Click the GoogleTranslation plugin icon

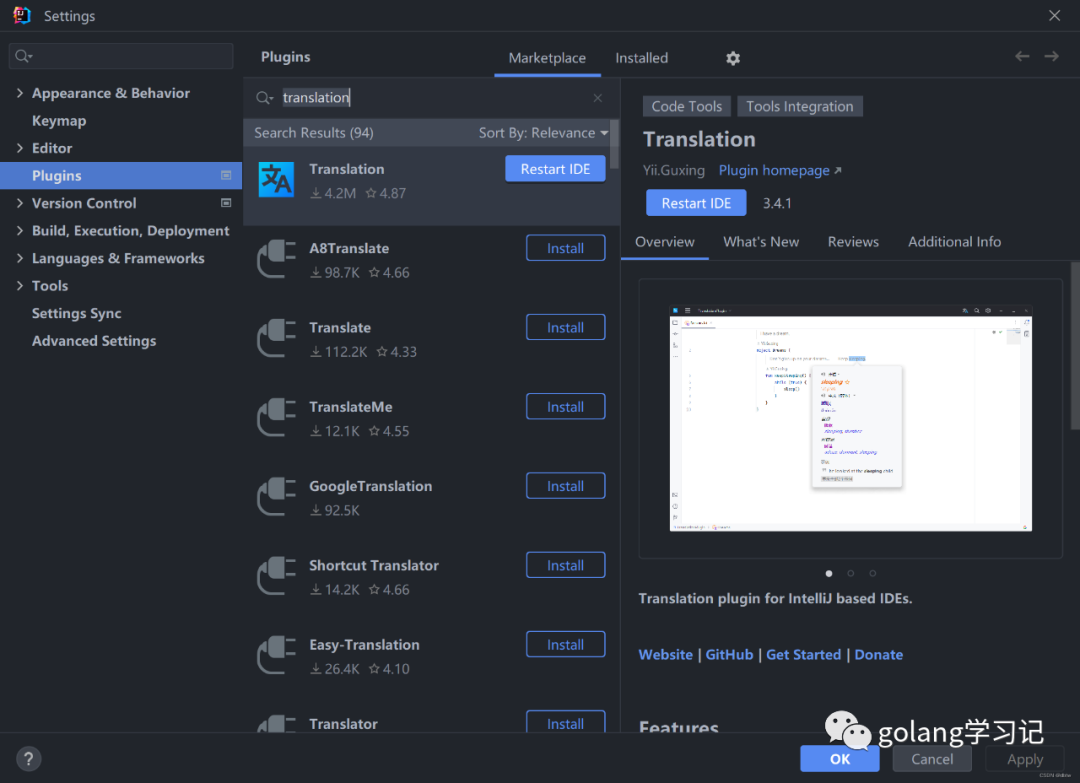[276, 497]
